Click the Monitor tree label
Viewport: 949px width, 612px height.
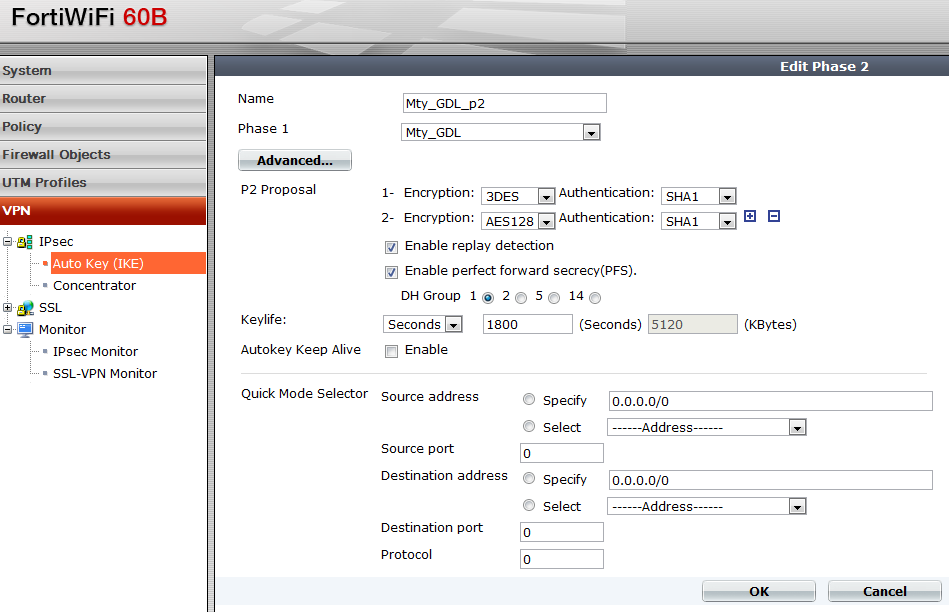tap(62, 330)
